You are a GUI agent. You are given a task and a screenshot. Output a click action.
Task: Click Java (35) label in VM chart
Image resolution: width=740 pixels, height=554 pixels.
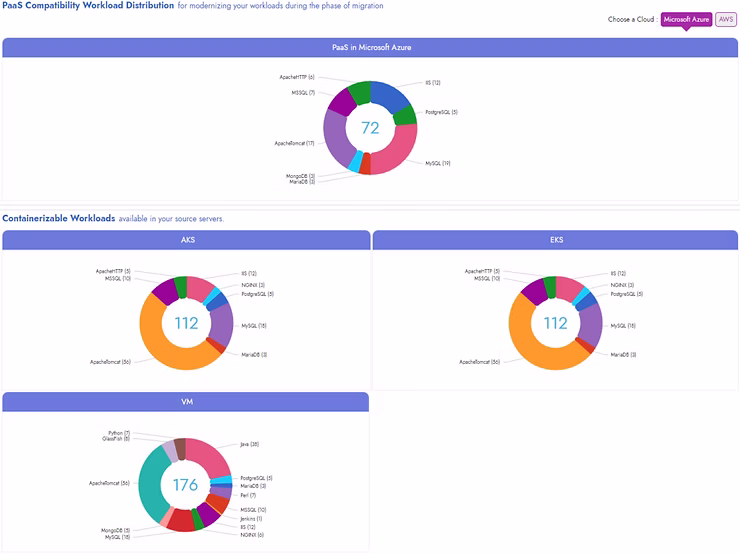(250, 444)
